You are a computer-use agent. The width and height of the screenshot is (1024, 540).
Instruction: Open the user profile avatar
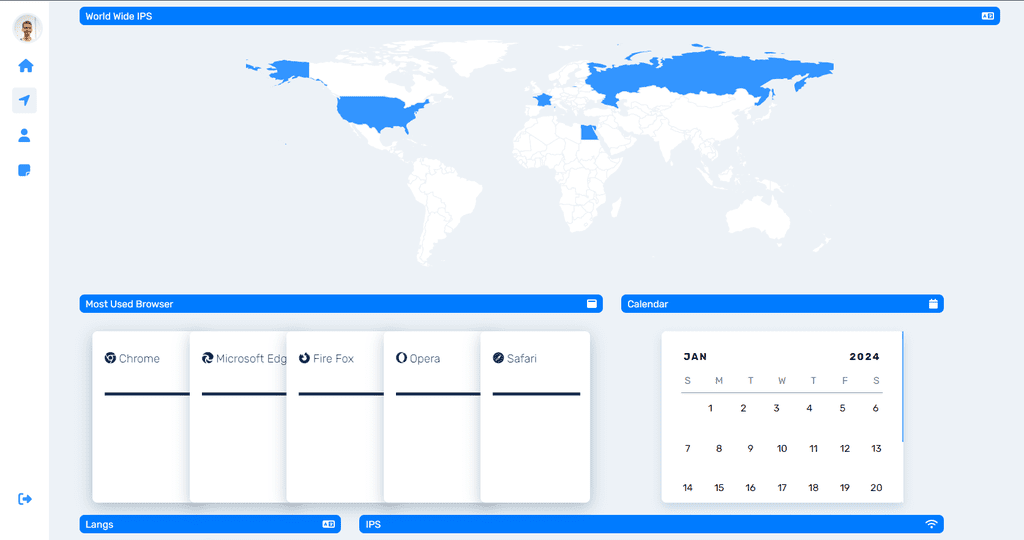pos(27,28)
